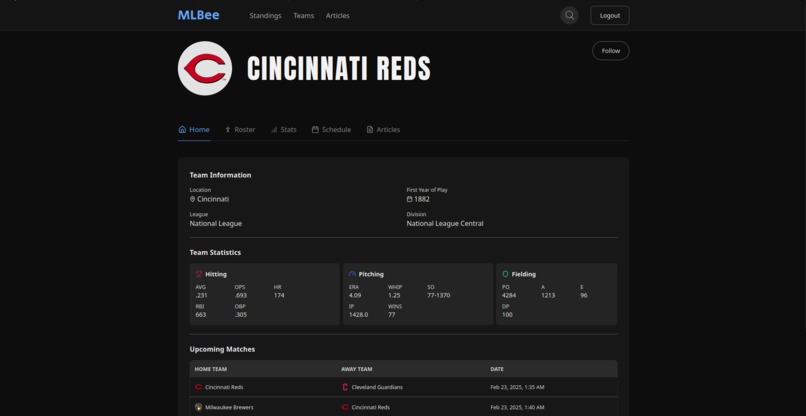Click the WINS value 77
Screen dimensions: 806x416
click(x=392, y=315)
